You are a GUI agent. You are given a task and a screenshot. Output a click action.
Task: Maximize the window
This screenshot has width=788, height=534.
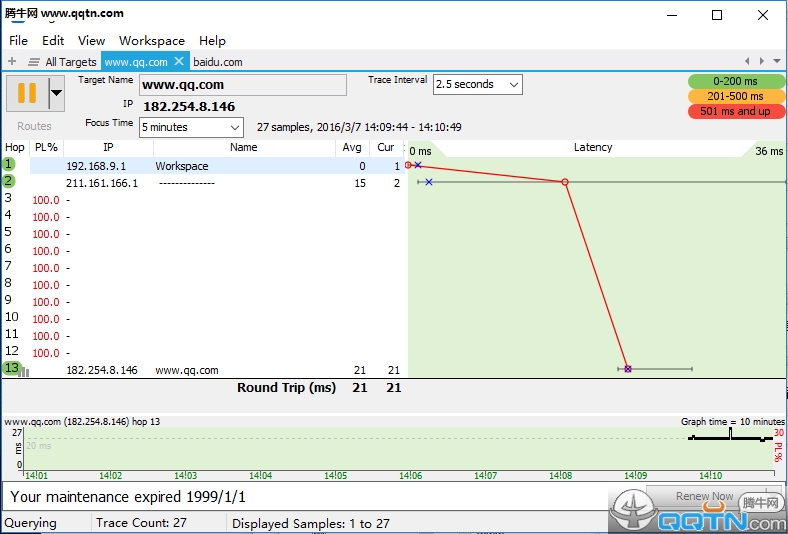point(717,15)
